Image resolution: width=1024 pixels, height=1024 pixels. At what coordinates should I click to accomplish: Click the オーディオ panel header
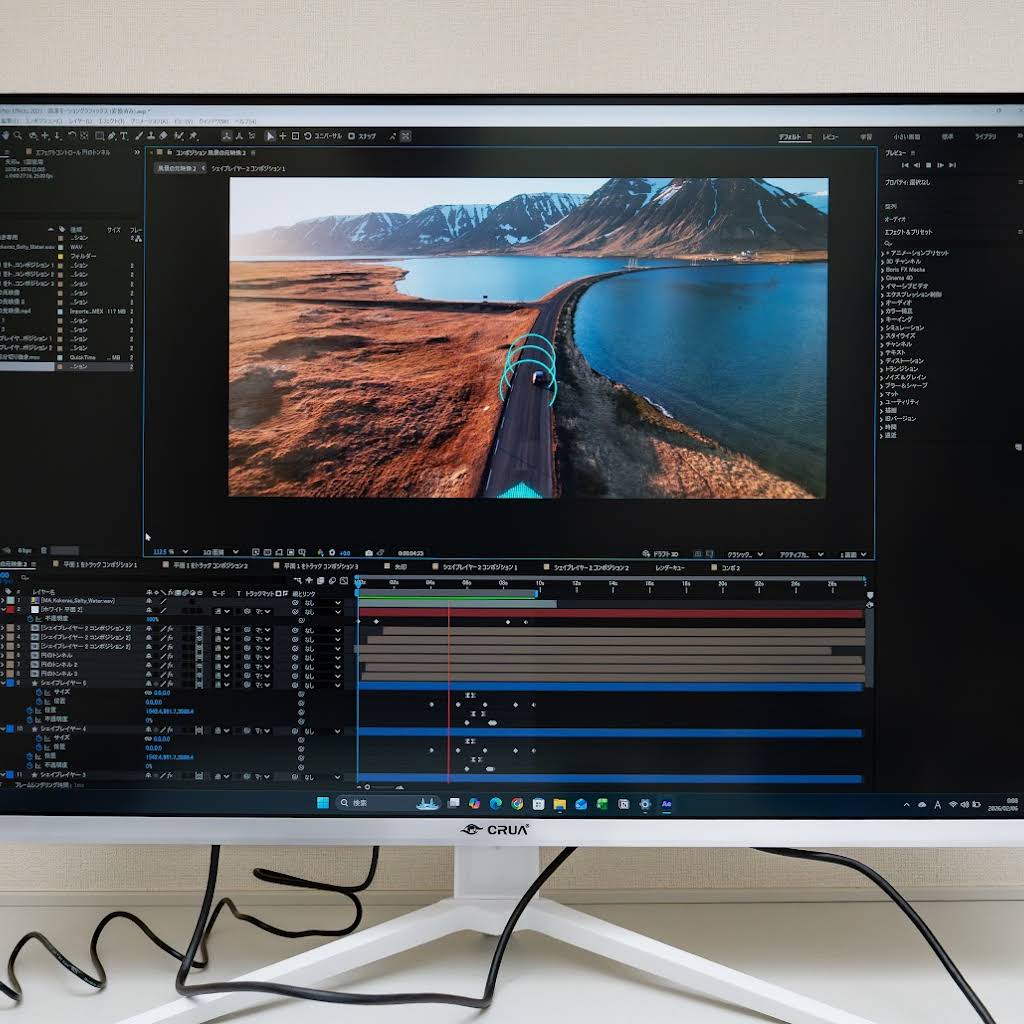click(x=895, y=219)
